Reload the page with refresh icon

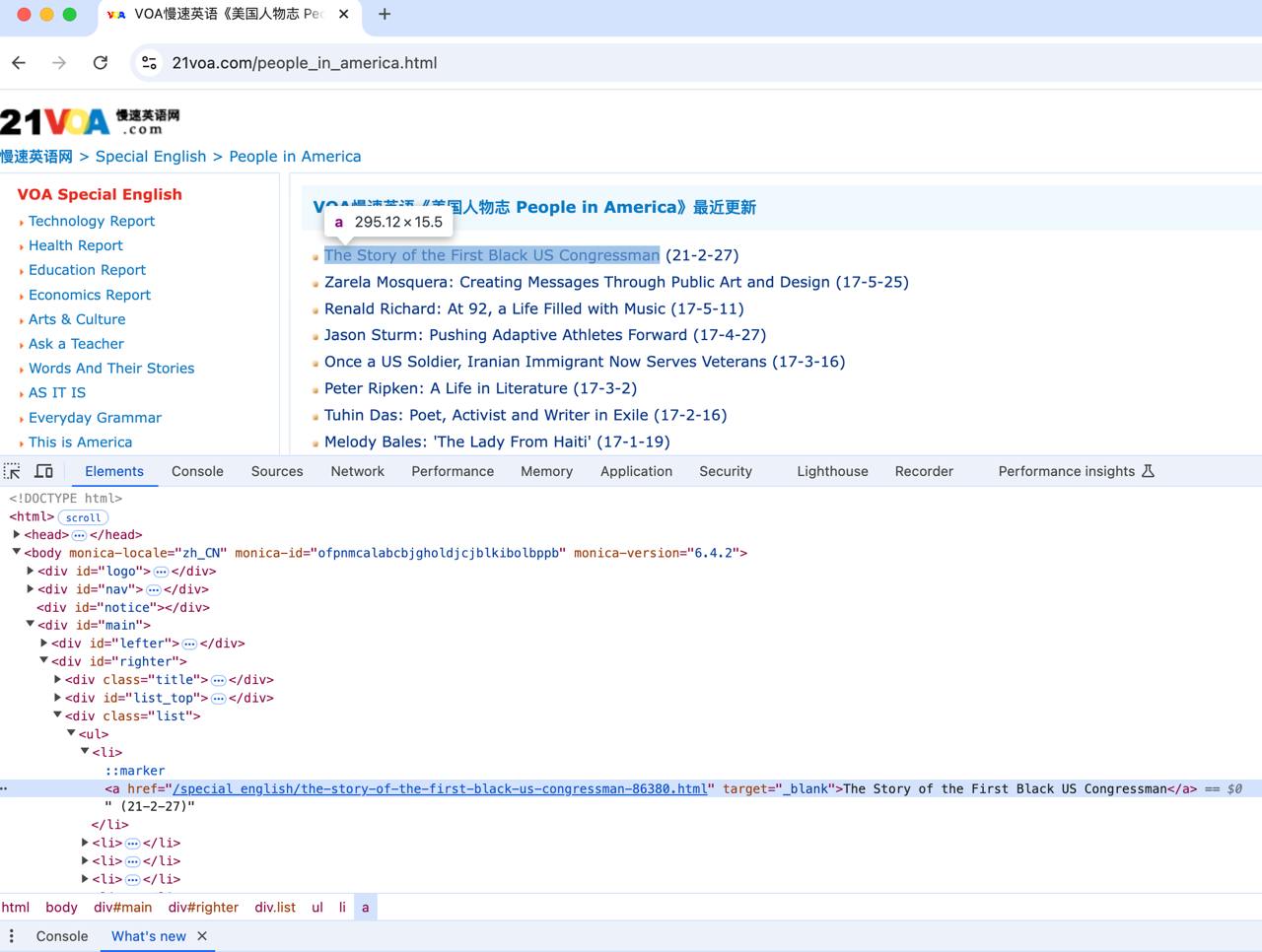[101, 63]
